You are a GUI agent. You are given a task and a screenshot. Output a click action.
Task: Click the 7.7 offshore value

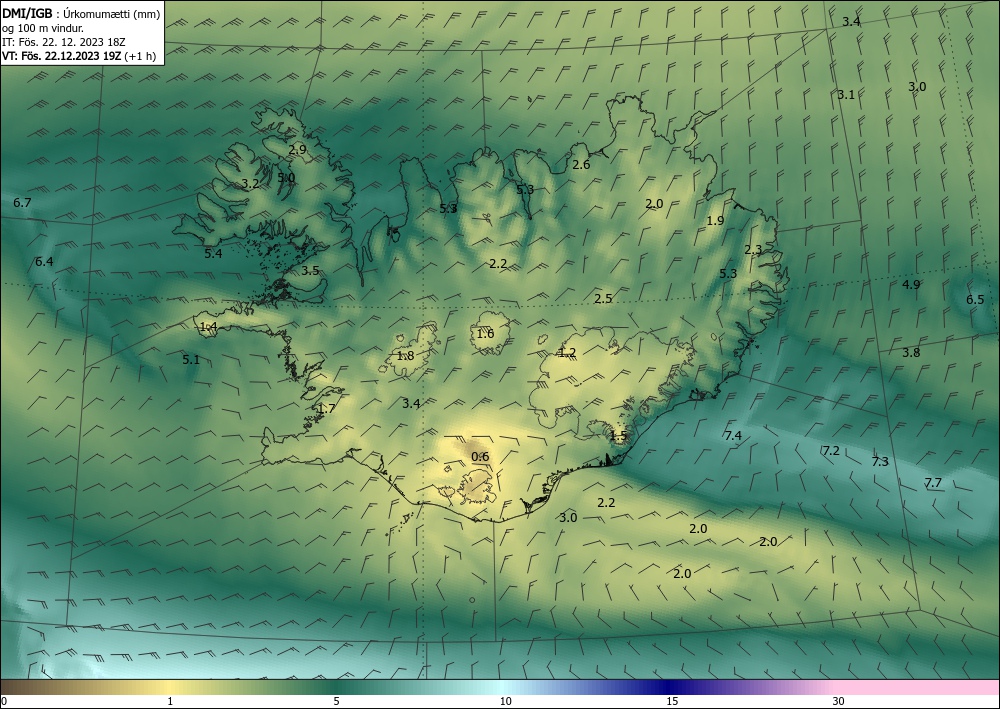coord(933,483)
